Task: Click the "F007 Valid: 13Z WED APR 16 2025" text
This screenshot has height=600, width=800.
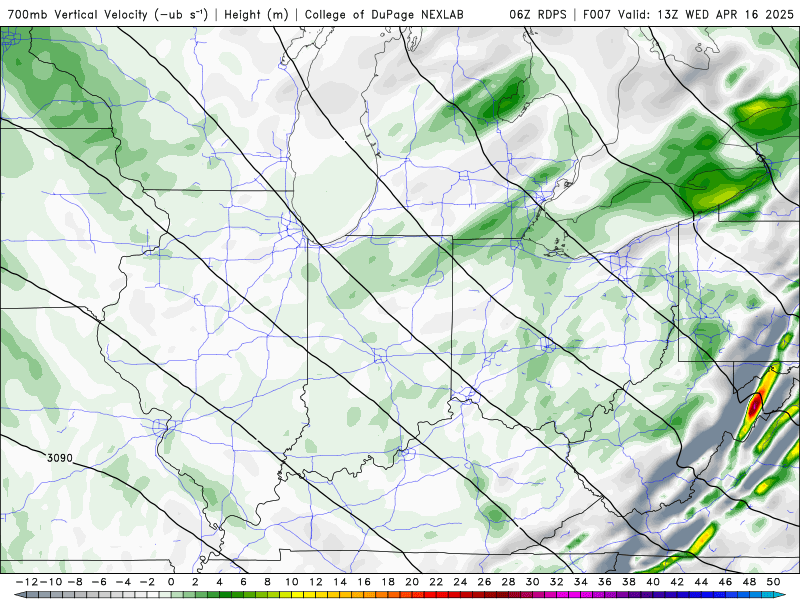Action: 688,14
